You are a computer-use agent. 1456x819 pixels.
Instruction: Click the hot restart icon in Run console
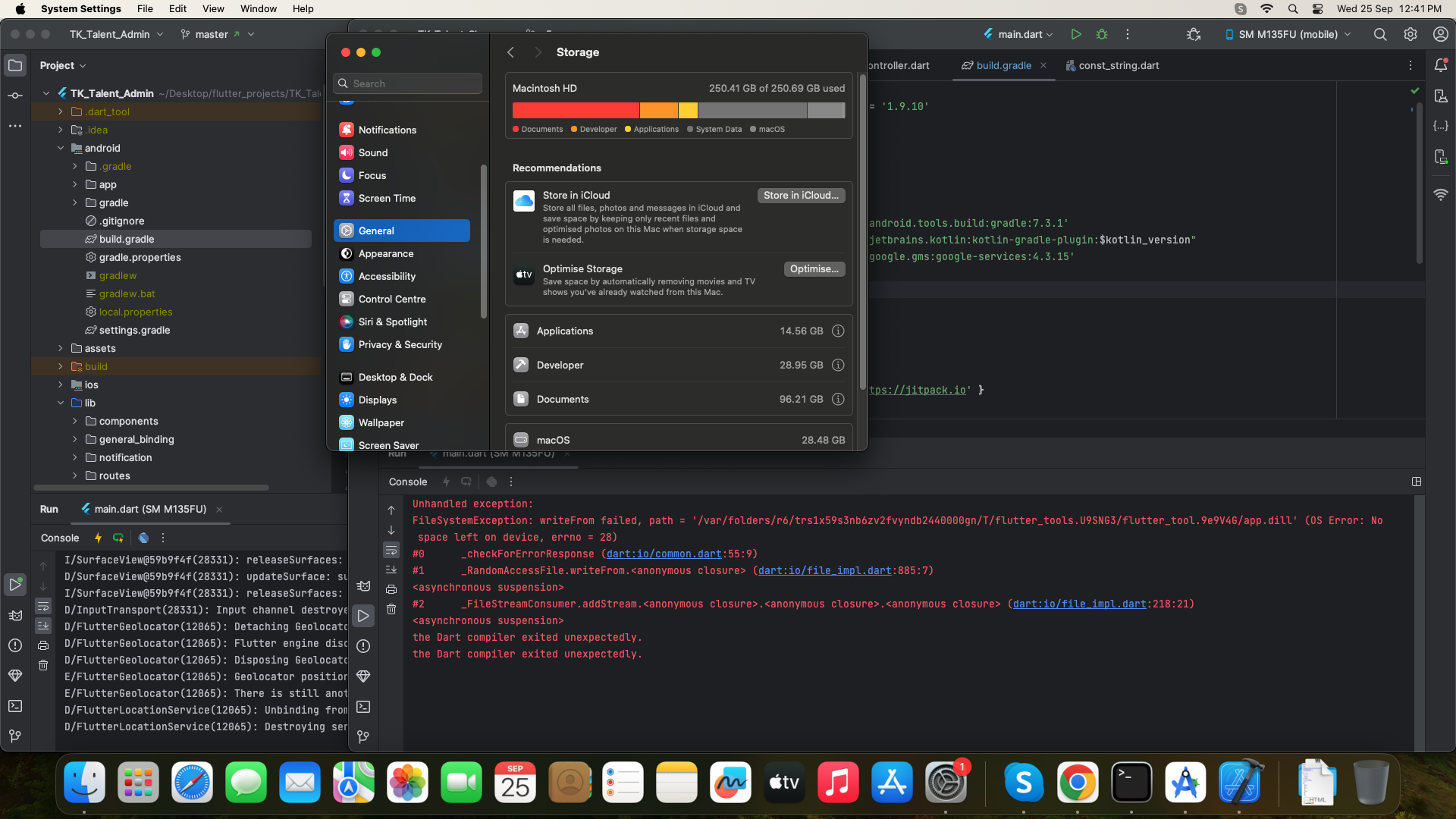tap(118, 538)
